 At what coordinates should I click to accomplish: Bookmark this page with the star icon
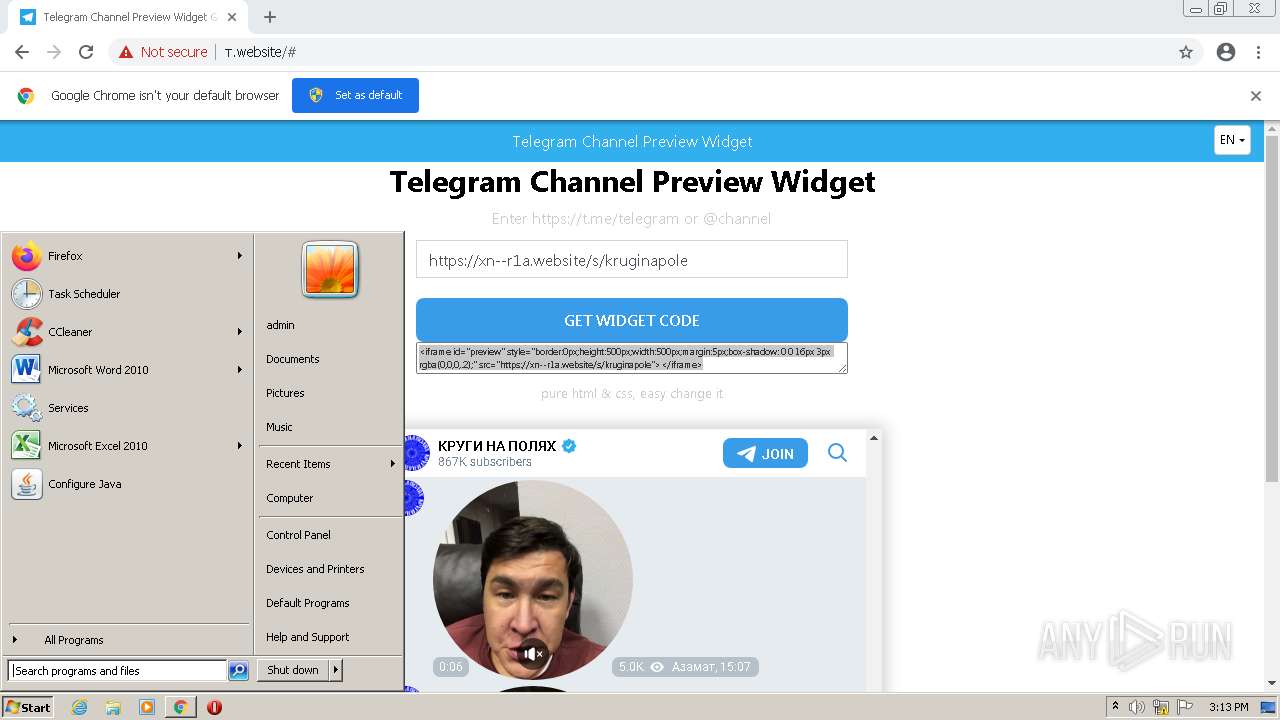coord(1186,52)
